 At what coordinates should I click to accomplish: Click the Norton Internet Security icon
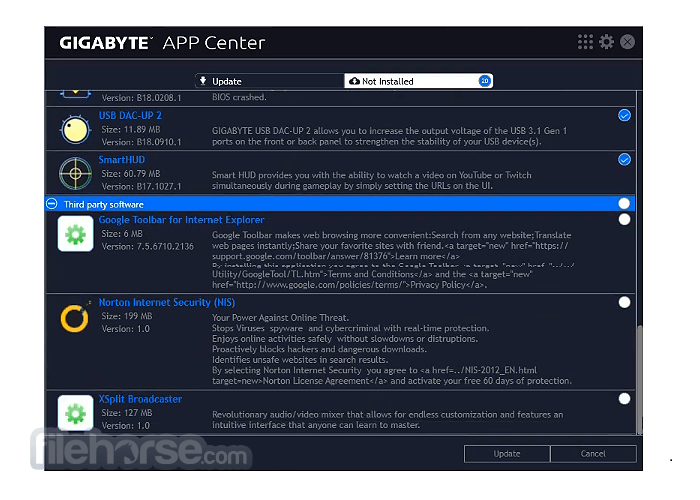[75, 317]
